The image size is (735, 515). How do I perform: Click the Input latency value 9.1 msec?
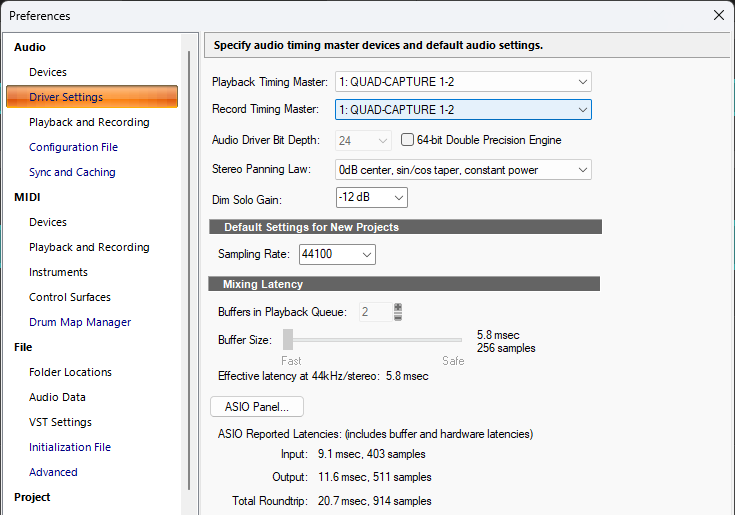click(372, 454)
